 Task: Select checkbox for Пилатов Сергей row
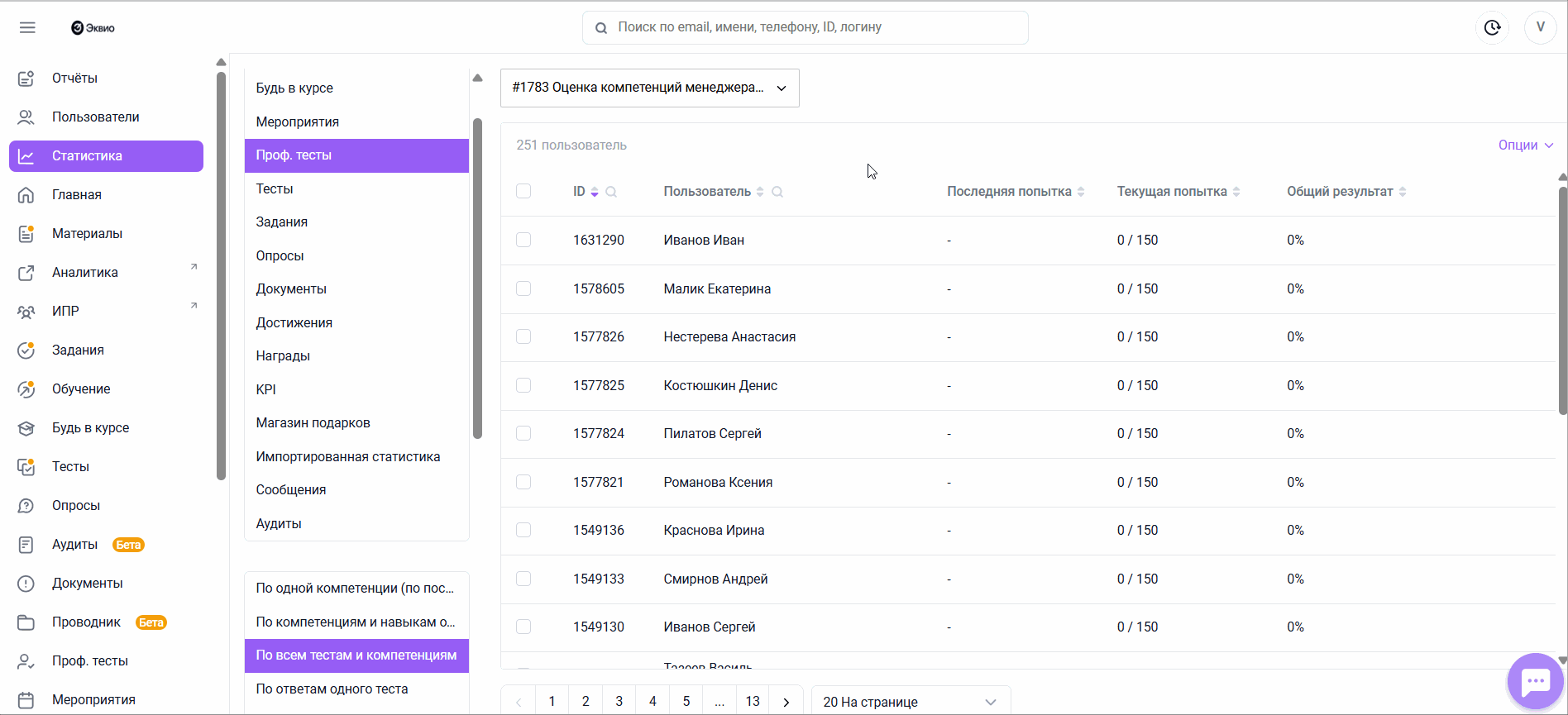(523, 433)
